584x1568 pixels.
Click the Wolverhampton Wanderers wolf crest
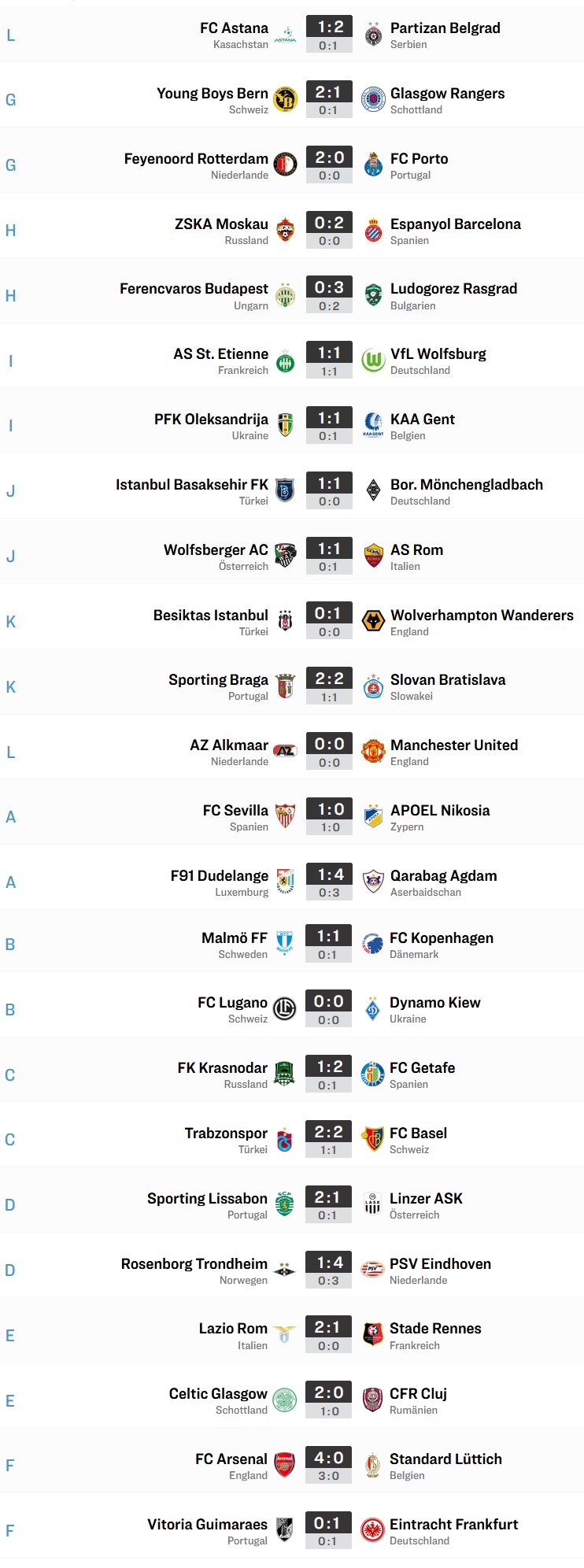click(373, 622)
